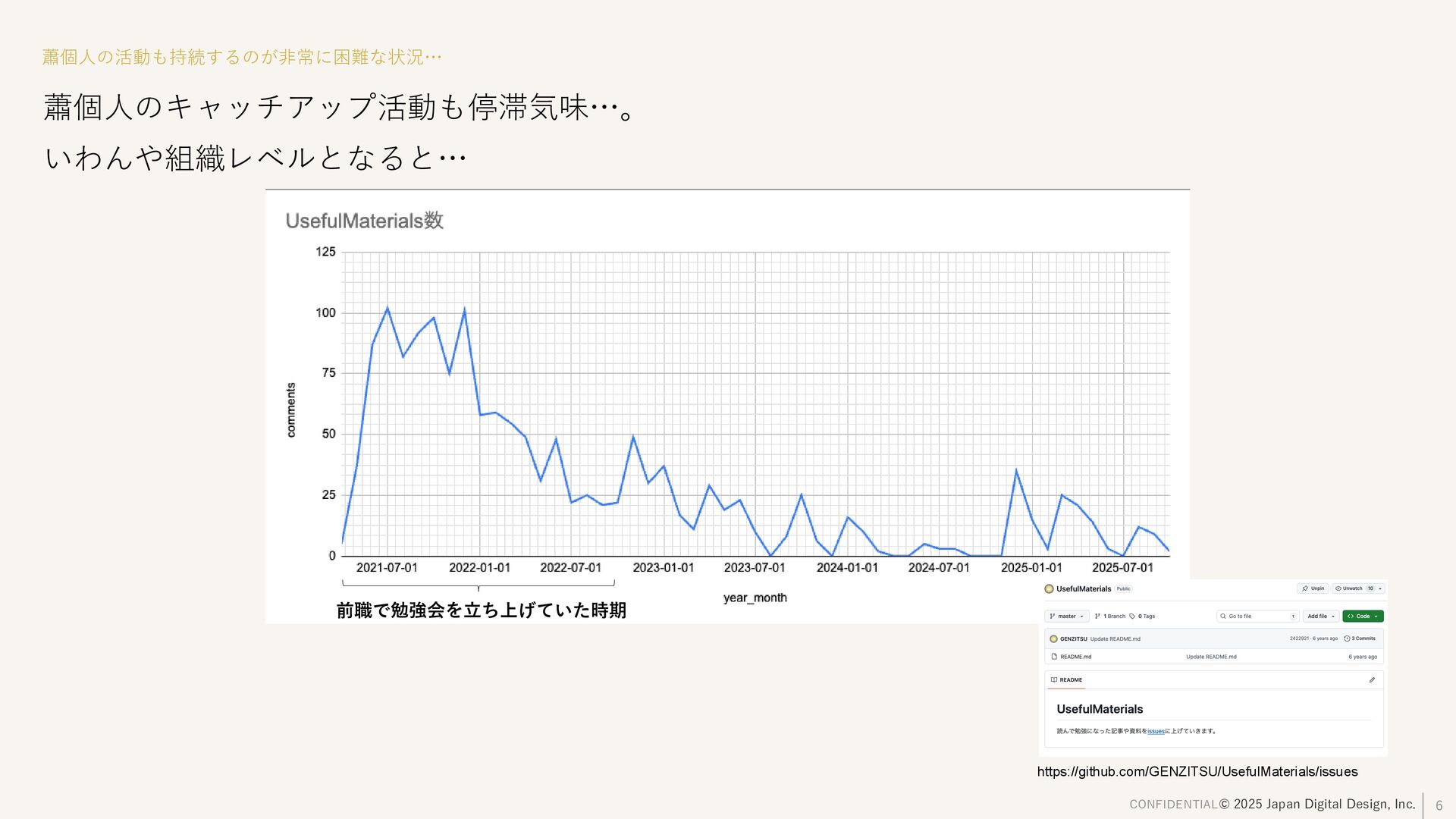Expand the green Code dropdown button
Image resolution: width=1456 pixels, height=819 pixels.
click(1363, 617)
